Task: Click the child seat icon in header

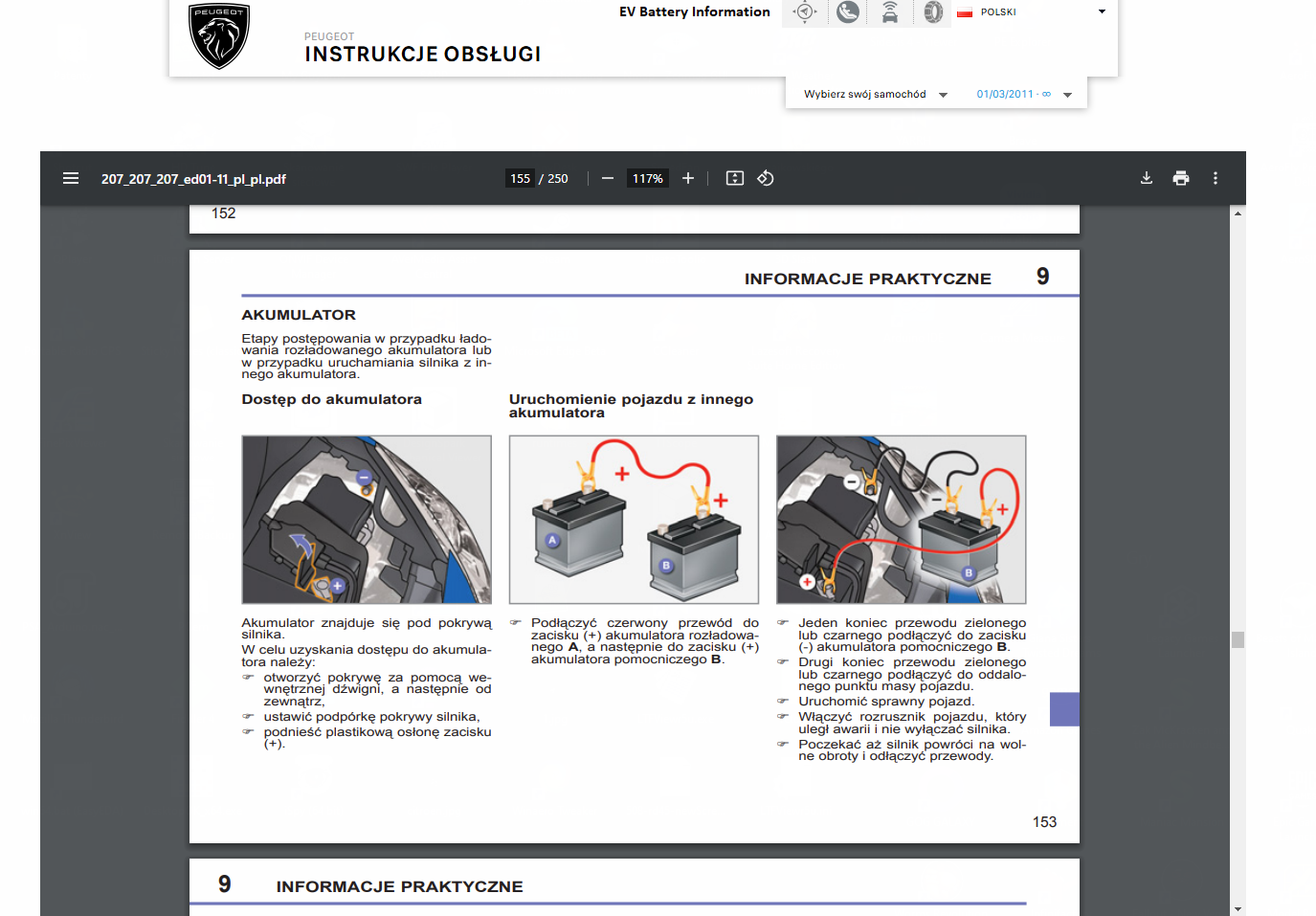Action: point(848,12)
